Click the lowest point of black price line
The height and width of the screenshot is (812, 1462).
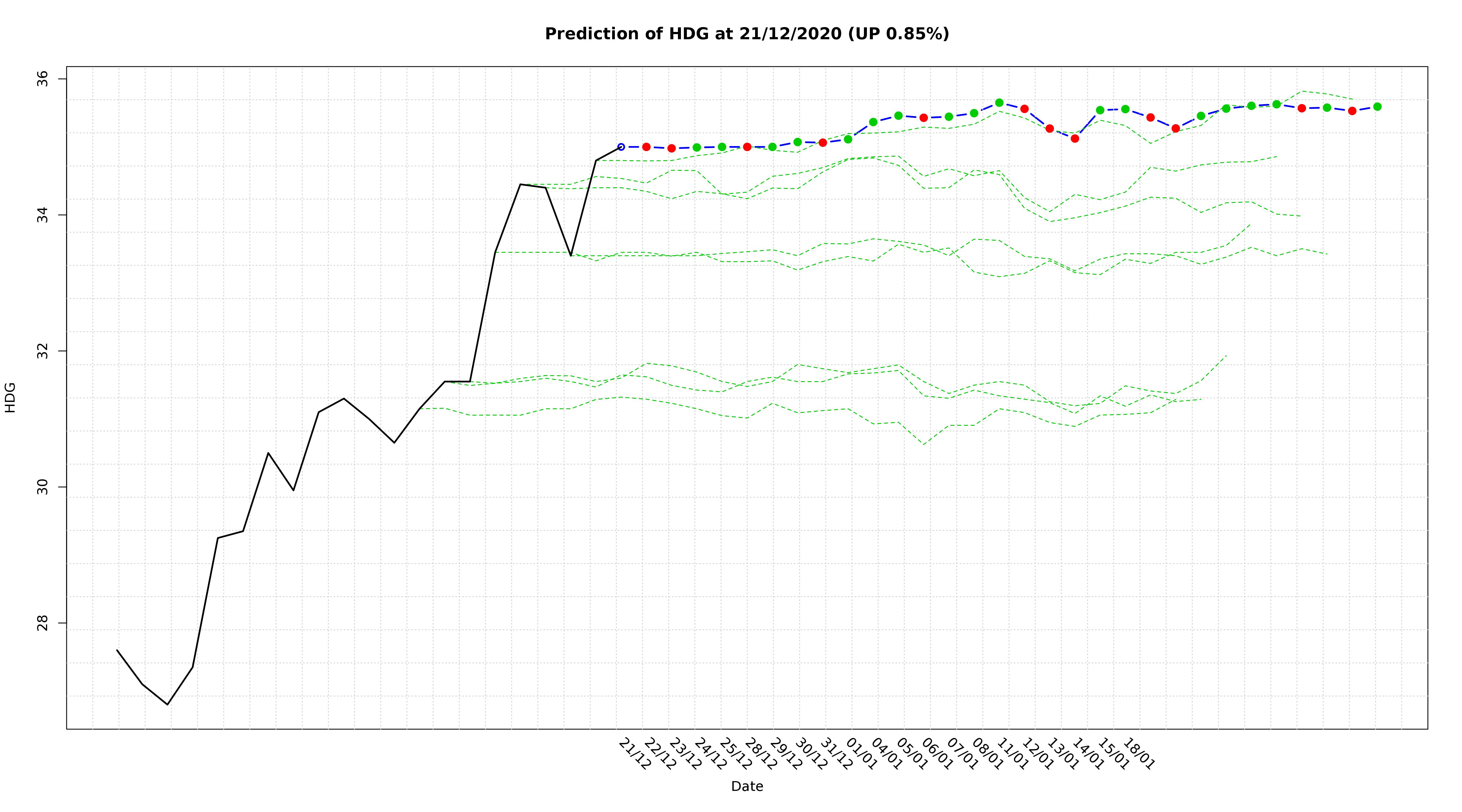(167, 704)
